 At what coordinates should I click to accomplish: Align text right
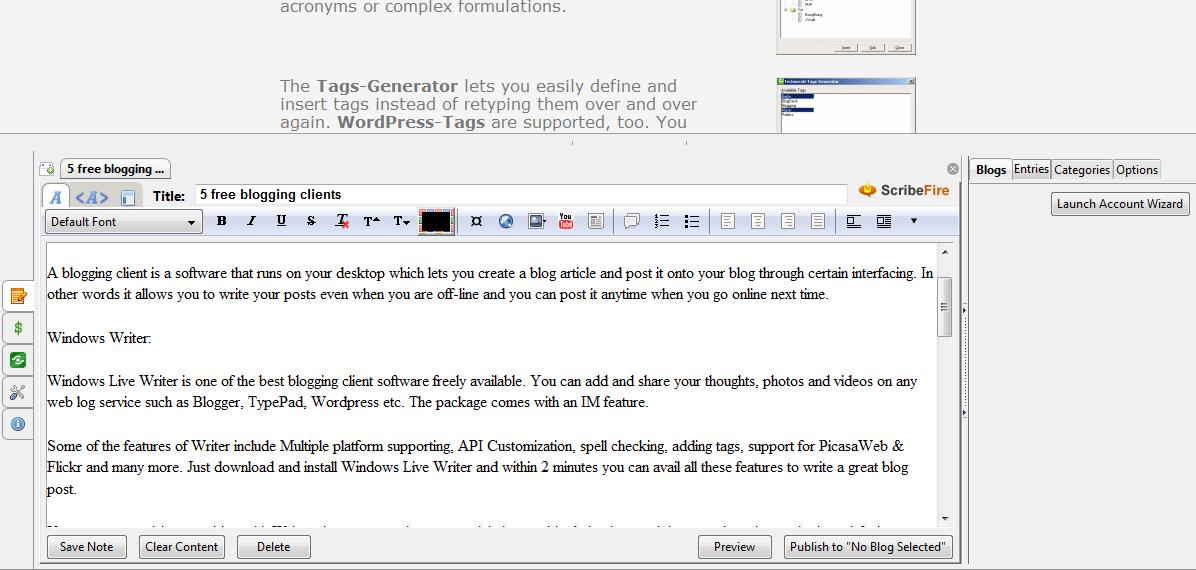coord(788,221)
